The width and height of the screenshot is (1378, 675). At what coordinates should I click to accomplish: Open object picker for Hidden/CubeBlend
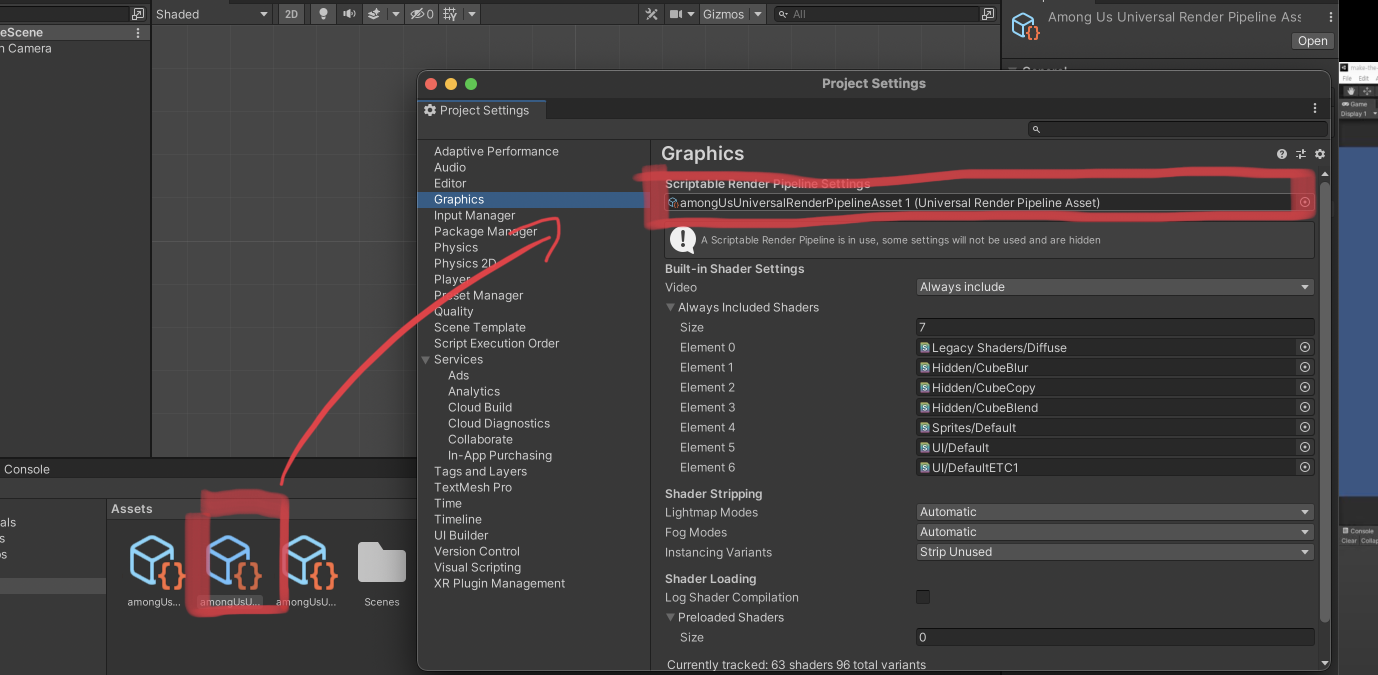pyautogui.click(x=1305, y=407)
